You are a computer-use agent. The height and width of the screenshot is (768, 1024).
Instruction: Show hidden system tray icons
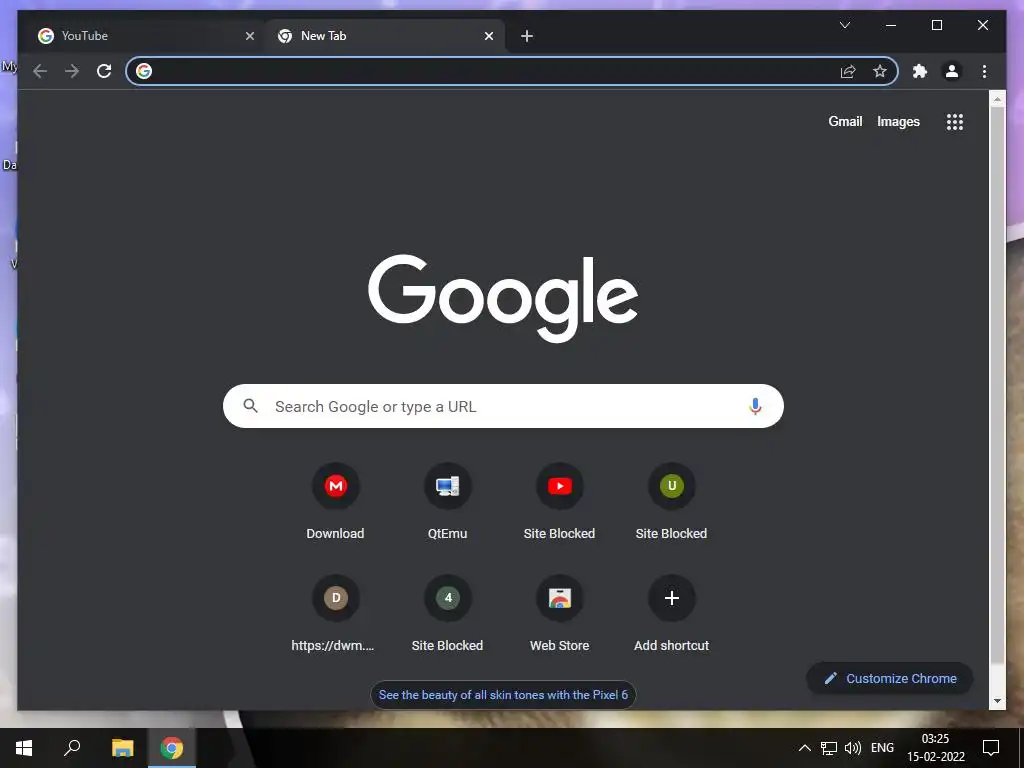click(805, 748)
